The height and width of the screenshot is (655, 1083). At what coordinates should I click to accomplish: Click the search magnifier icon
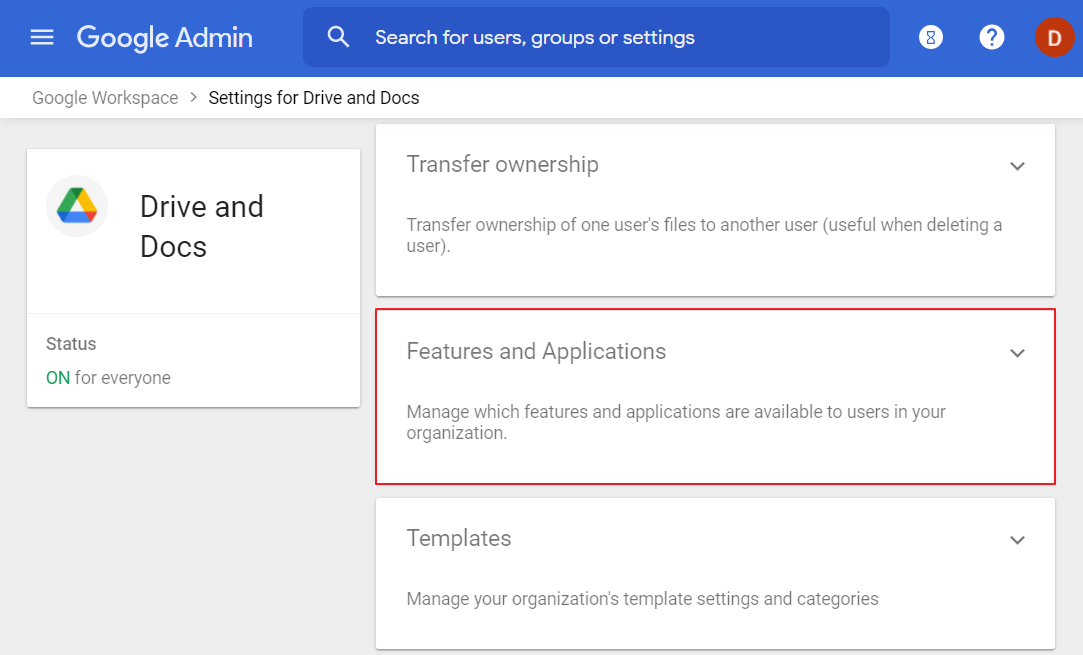click(339, 38)
